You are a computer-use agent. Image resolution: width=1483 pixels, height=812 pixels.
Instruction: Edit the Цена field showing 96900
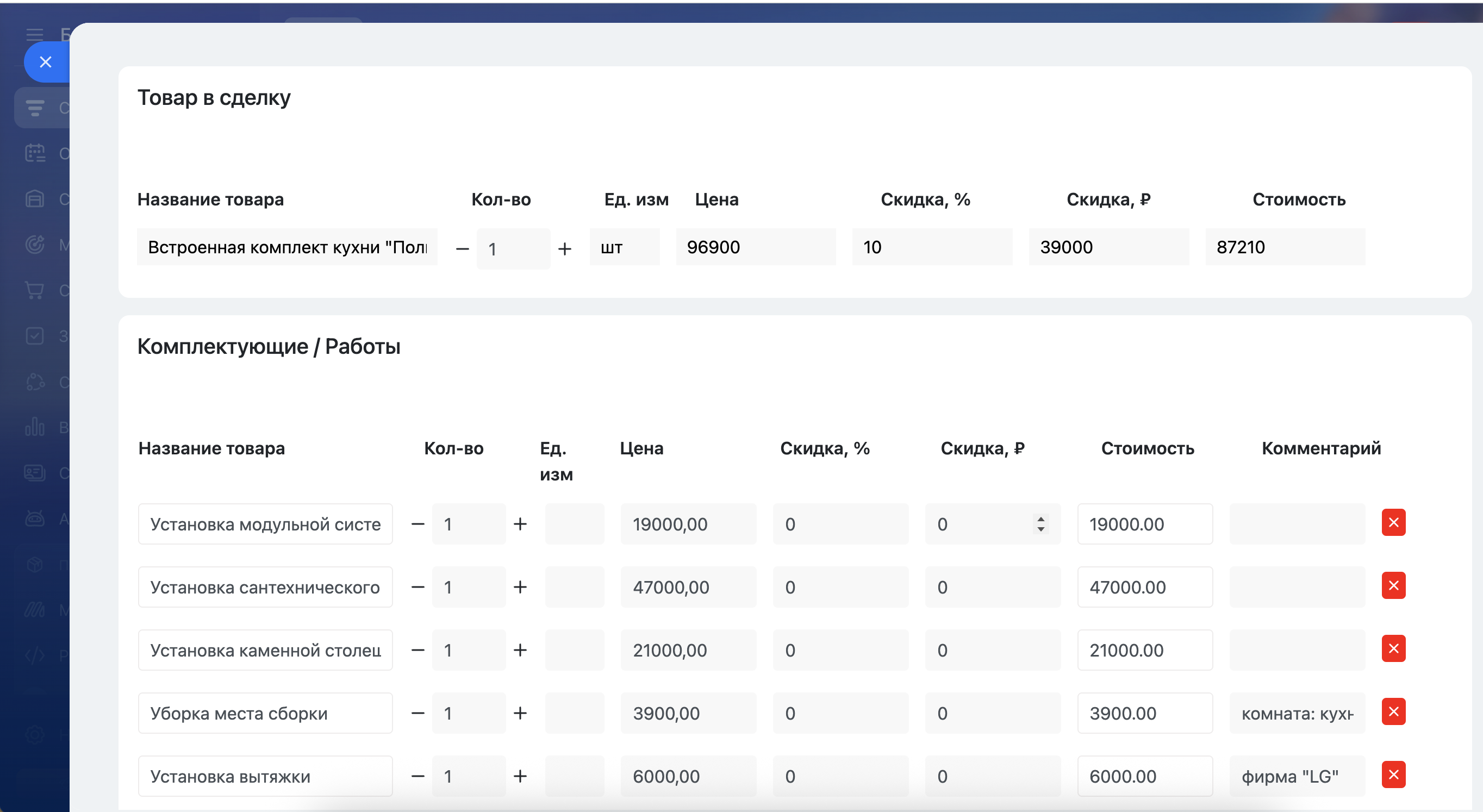click(755, 247)
